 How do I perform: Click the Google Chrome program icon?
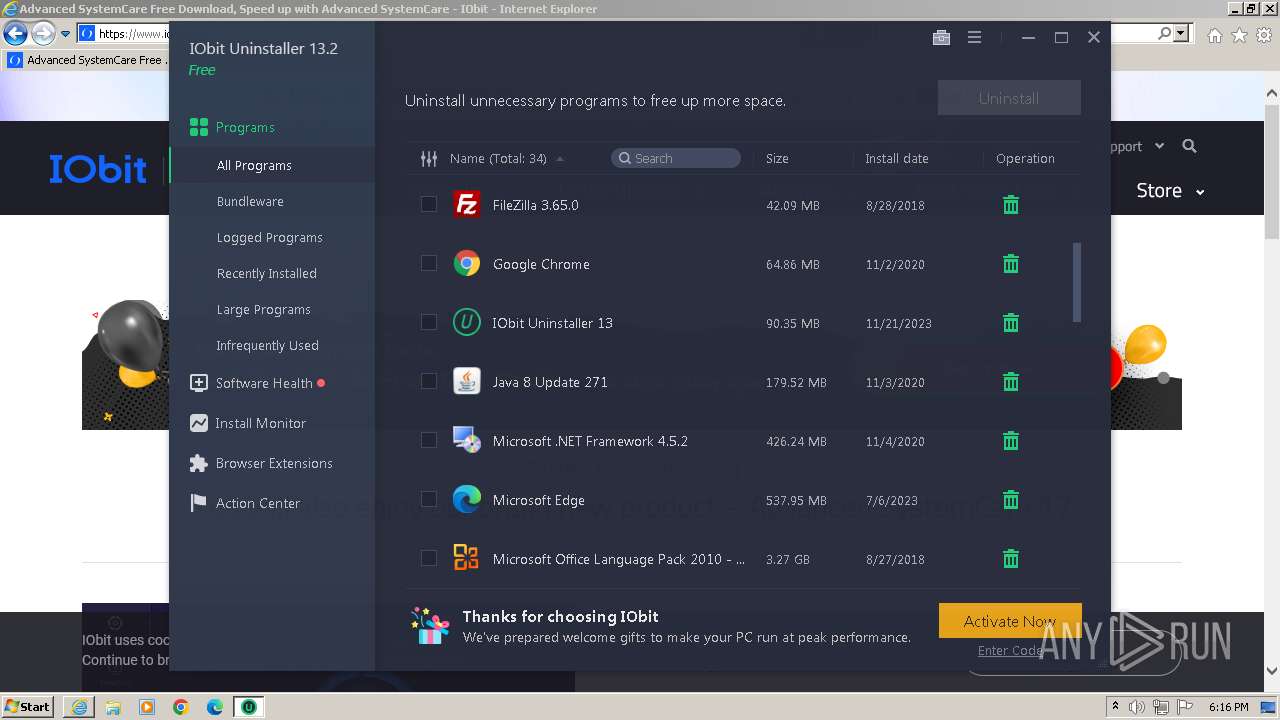coord(466,264)
